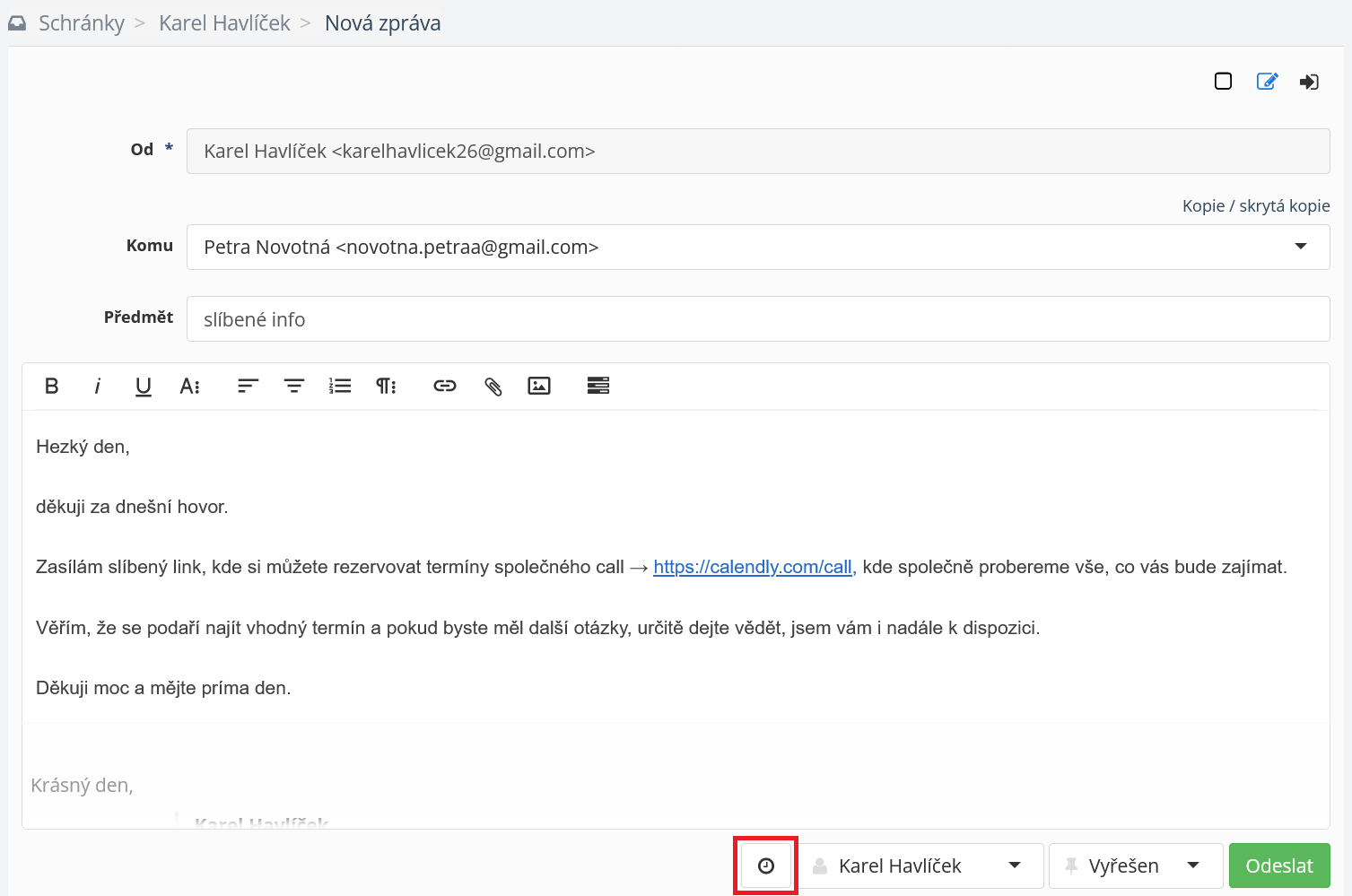Click the line 'děkuji za dnešní hovor.'
Viewport: 1352px width, 896px height.
point(132,507)
